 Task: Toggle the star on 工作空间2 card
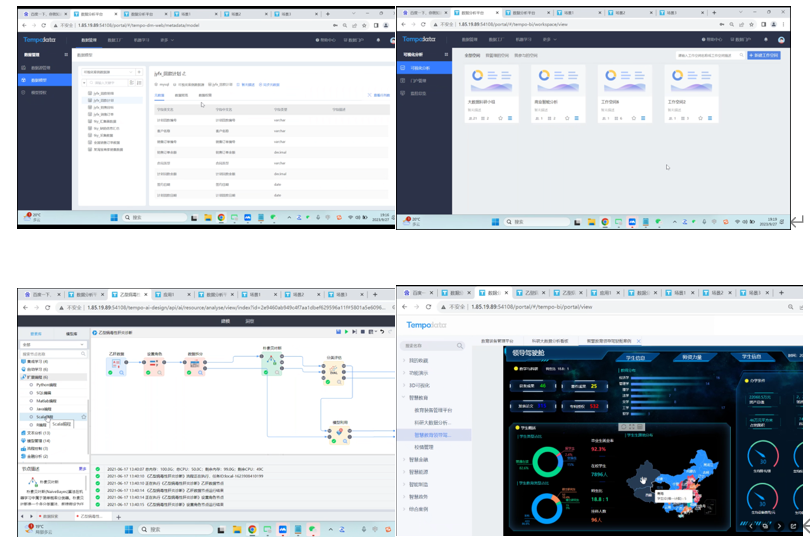(x=700, y=118)
